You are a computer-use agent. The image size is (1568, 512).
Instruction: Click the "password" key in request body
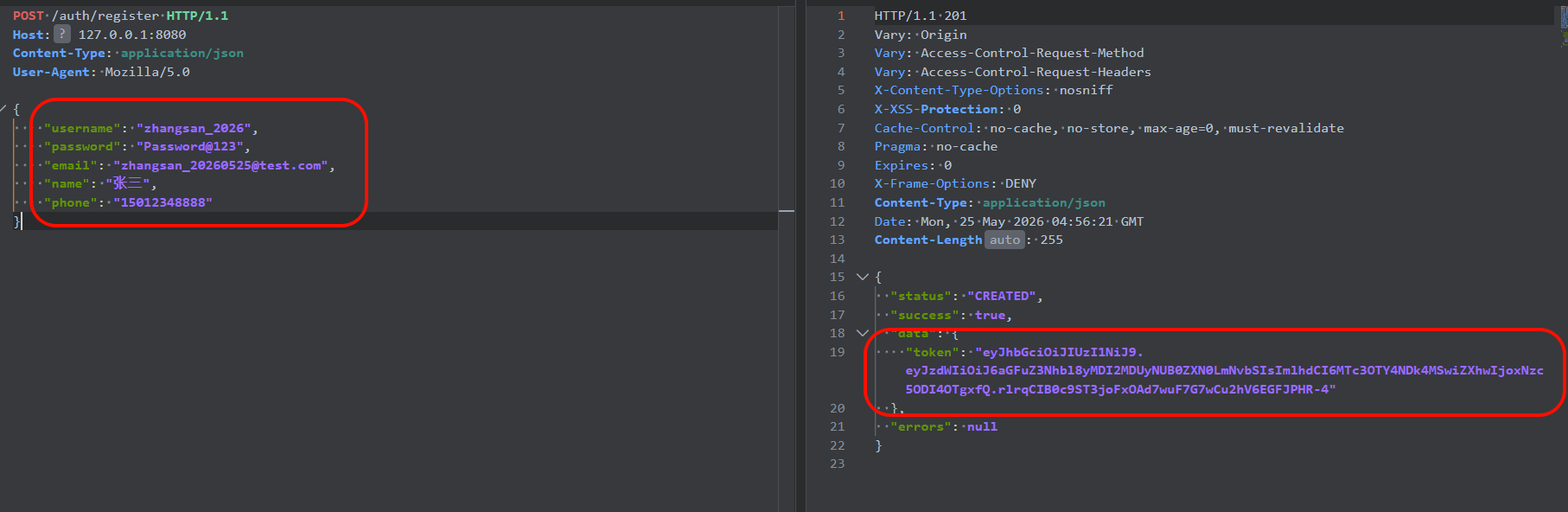click(82, 146)
